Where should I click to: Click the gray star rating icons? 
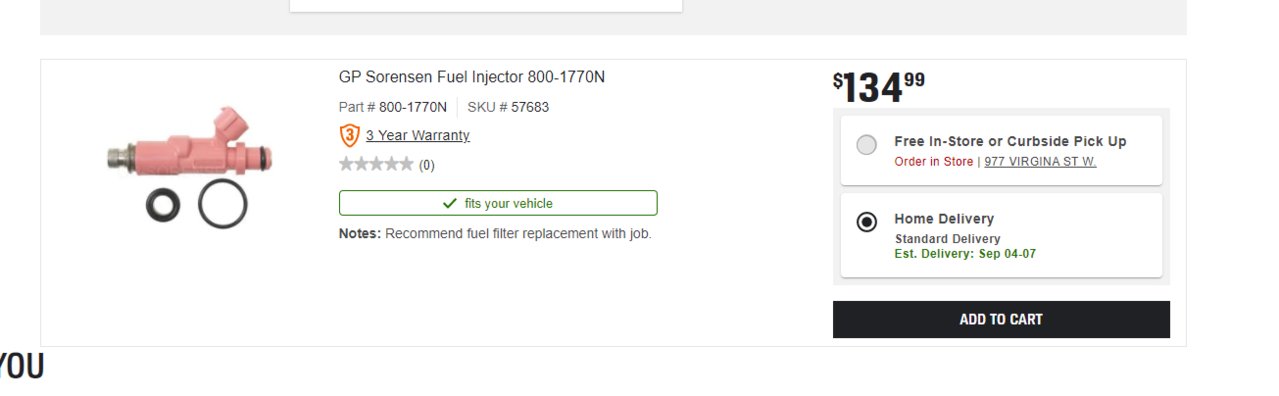[376, 165]
